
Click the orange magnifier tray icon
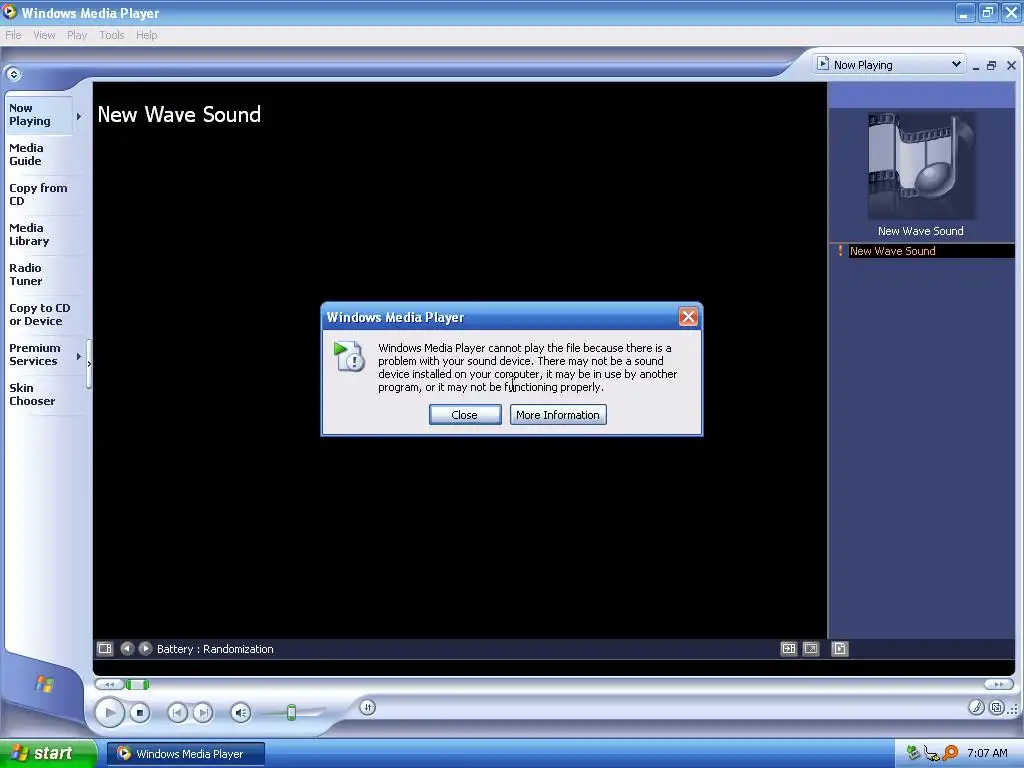click(x=950, y=753)
